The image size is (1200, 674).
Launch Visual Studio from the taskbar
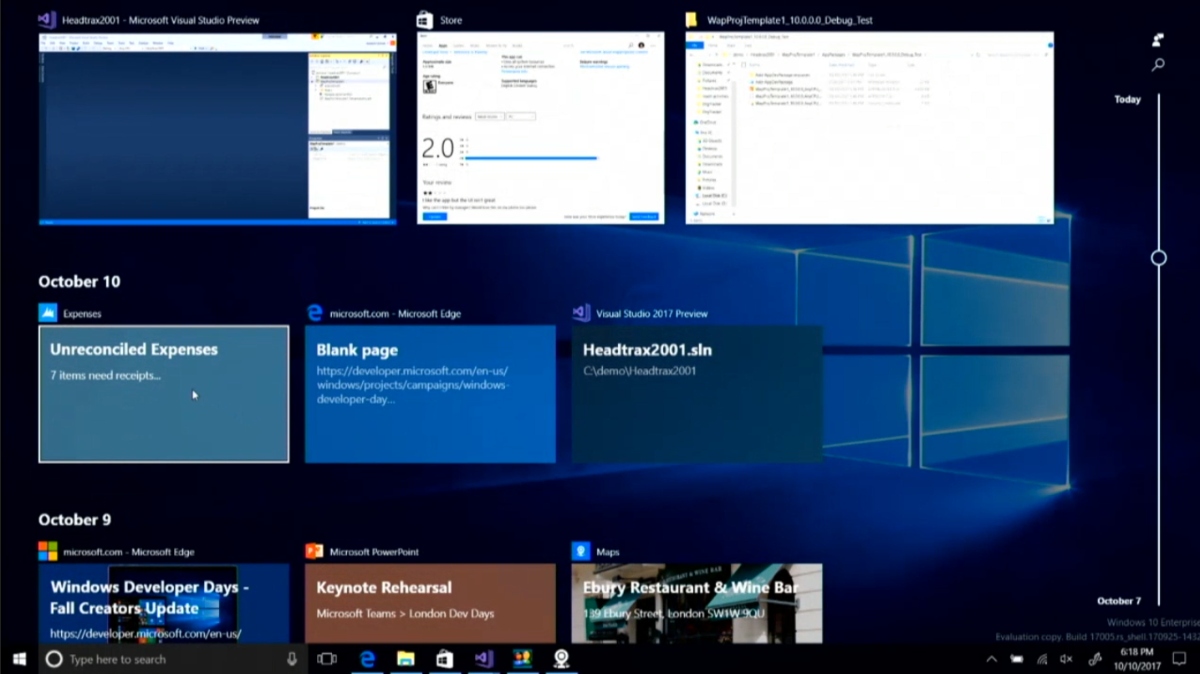point(484,659)
